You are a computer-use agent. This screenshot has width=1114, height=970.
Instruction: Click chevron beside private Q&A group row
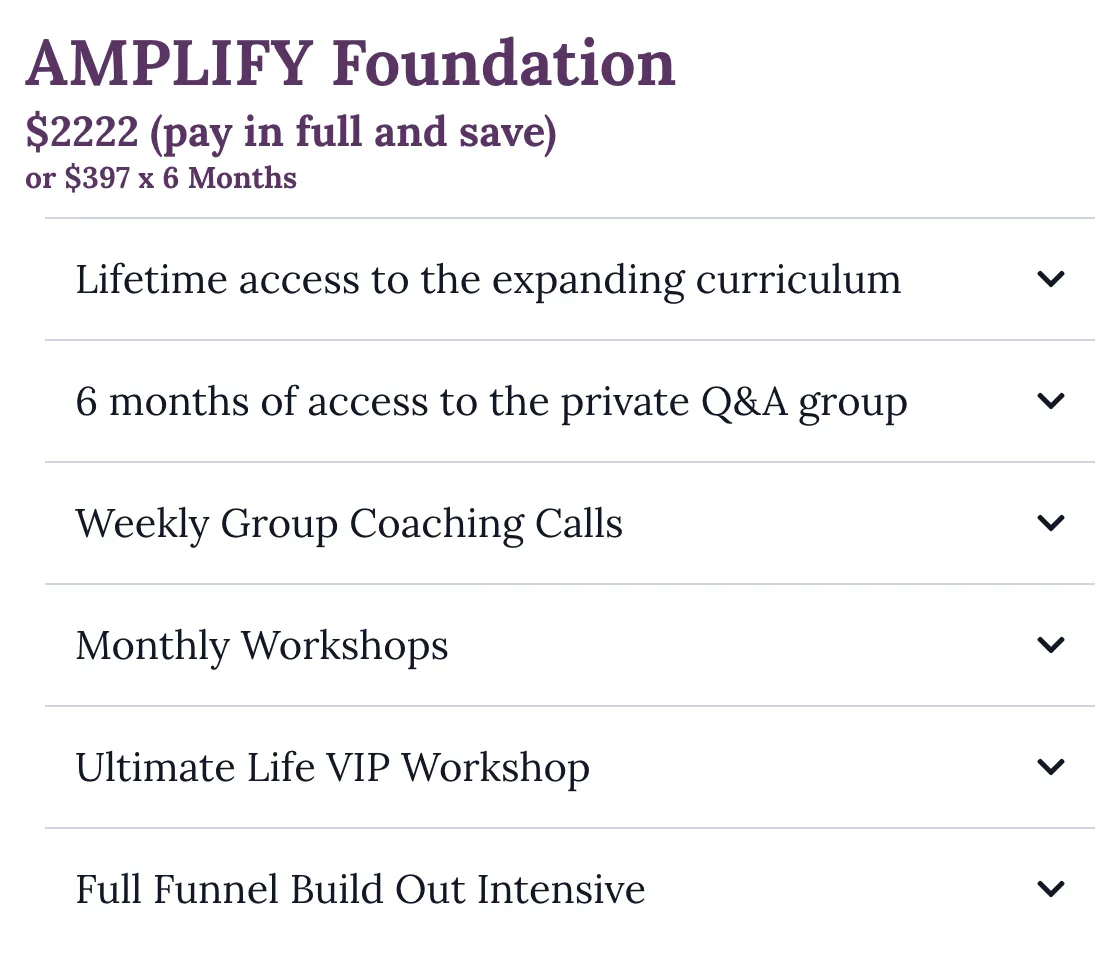click(x=1050, y=401)
